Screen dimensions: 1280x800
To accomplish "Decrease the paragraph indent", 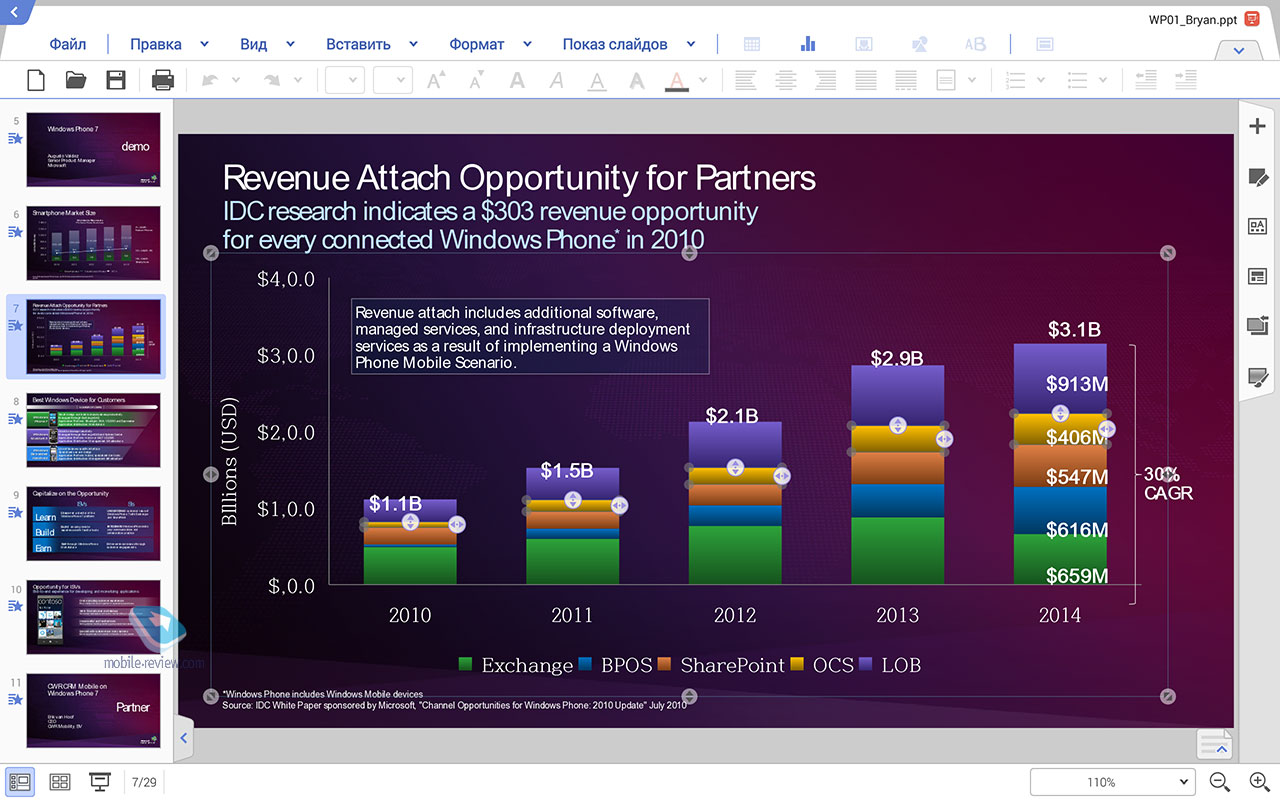I will (x=1146, y=80).
